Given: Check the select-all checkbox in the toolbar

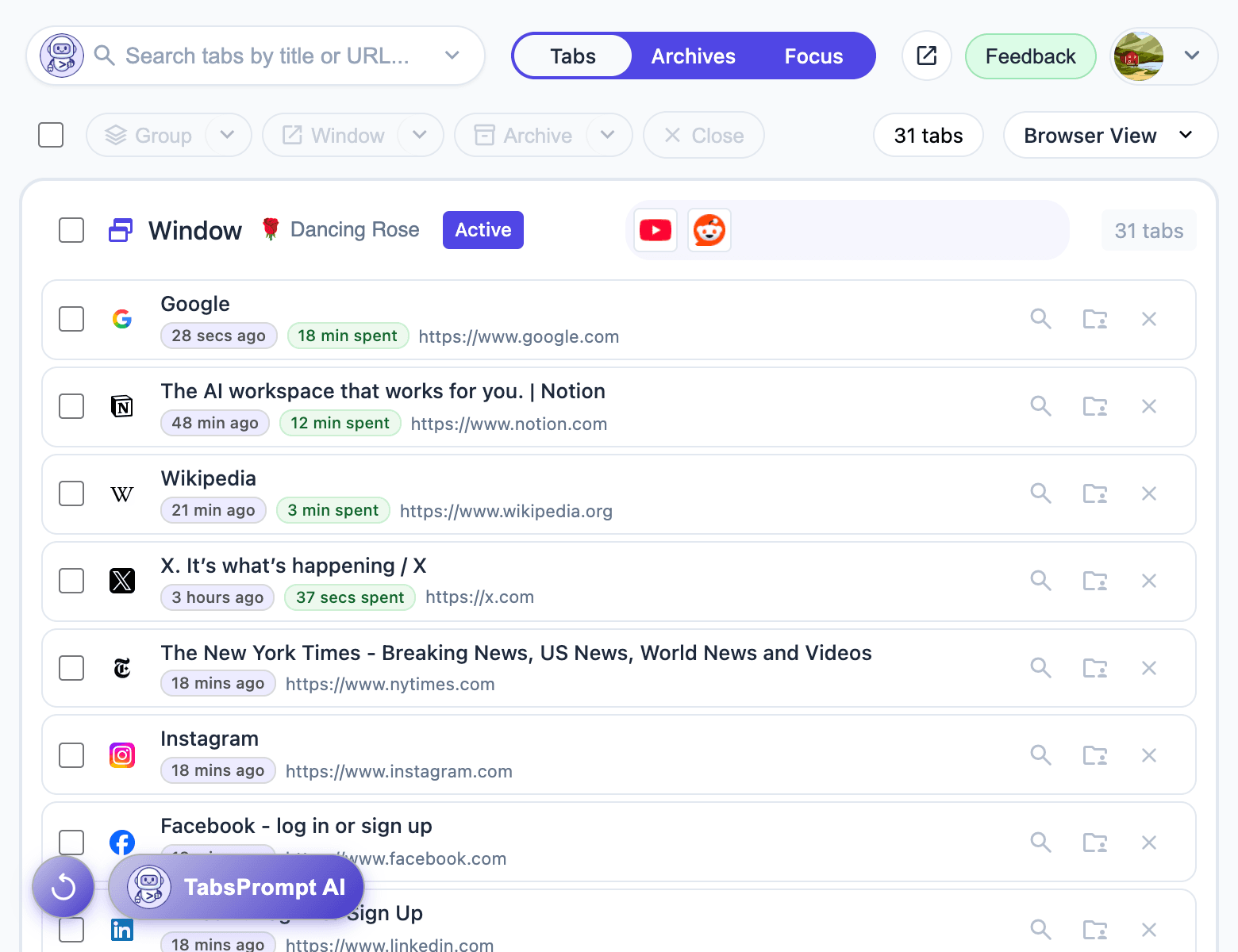Looking at the screenshot, I should 50,135.
